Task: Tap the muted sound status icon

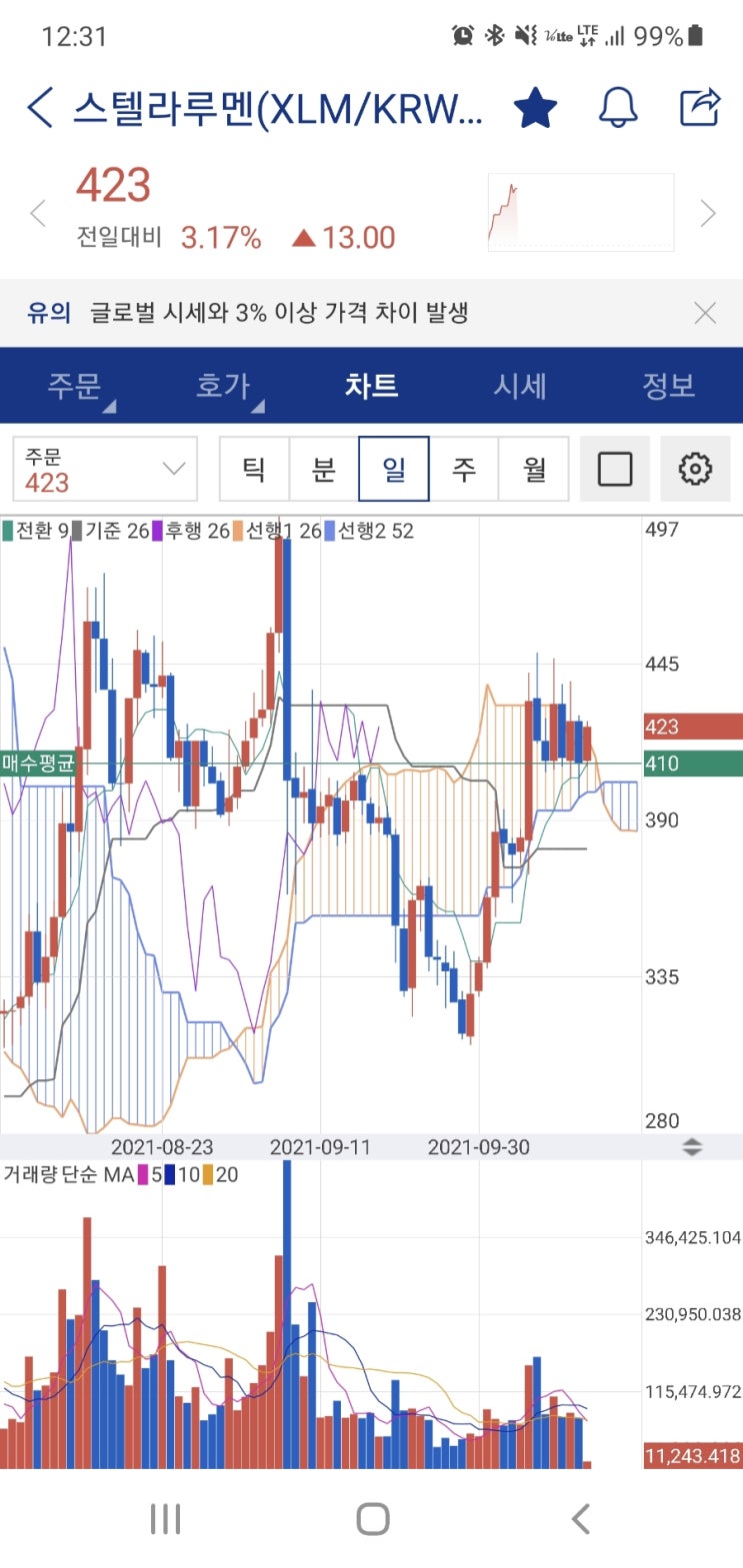Action: (526, 36)
